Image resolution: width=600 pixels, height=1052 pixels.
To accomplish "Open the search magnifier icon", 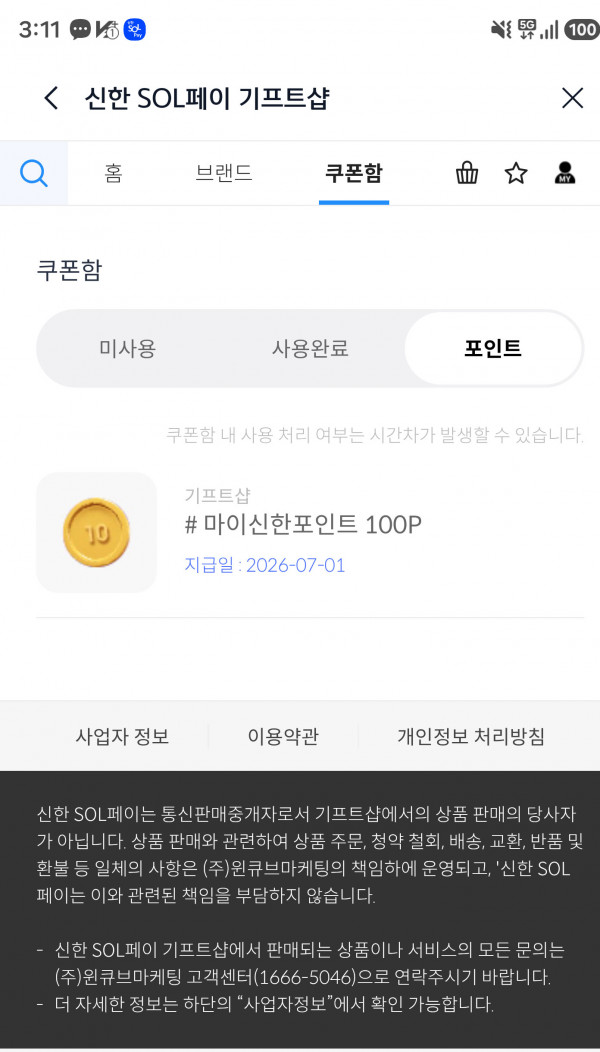I will (34, 174).
